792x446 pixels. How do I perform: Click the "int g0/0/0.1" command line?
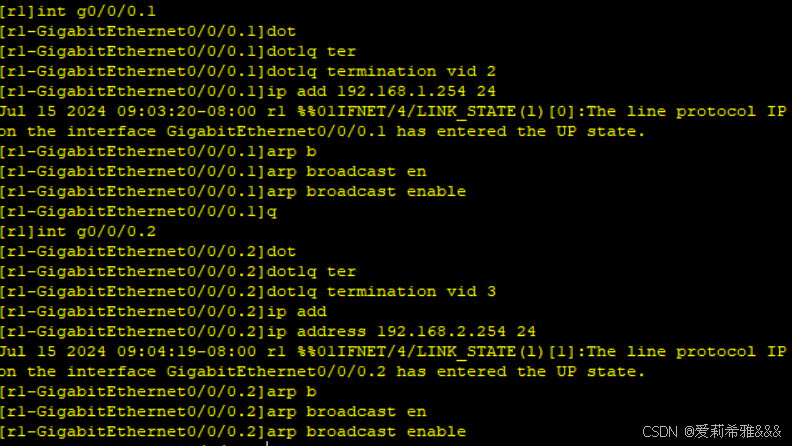(70, 11)
